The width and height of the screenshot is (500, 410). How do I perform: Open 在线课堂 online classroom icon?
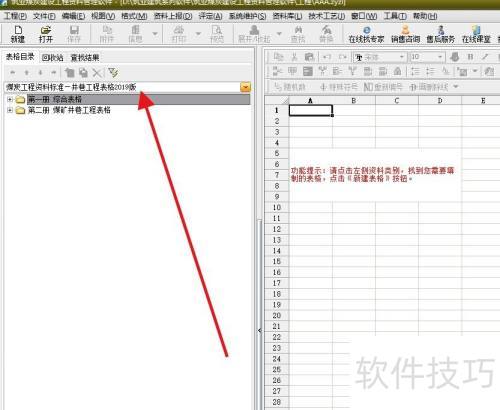tap(476, 35)
